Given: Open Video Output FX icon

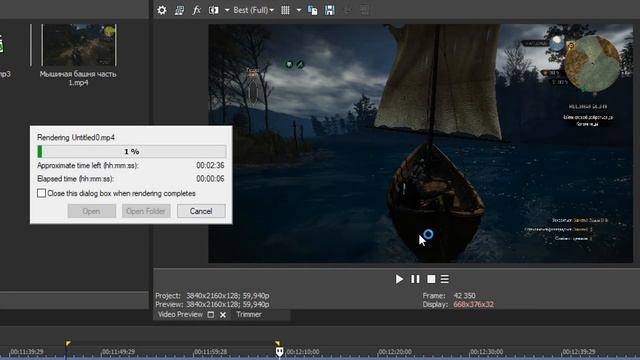Looking at the screenshot, I should 196,10.
